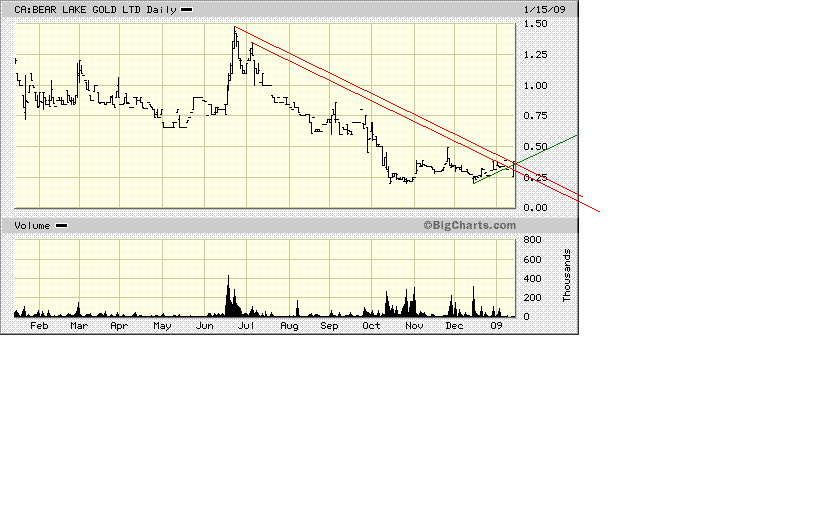Click the Mar month label

[79, 326]
